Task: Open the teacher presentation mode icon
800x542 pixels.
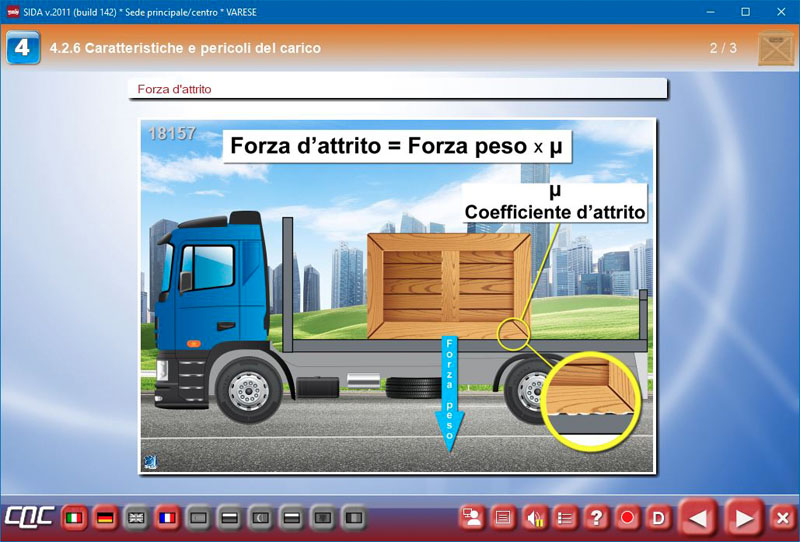Action: [472, 518]
